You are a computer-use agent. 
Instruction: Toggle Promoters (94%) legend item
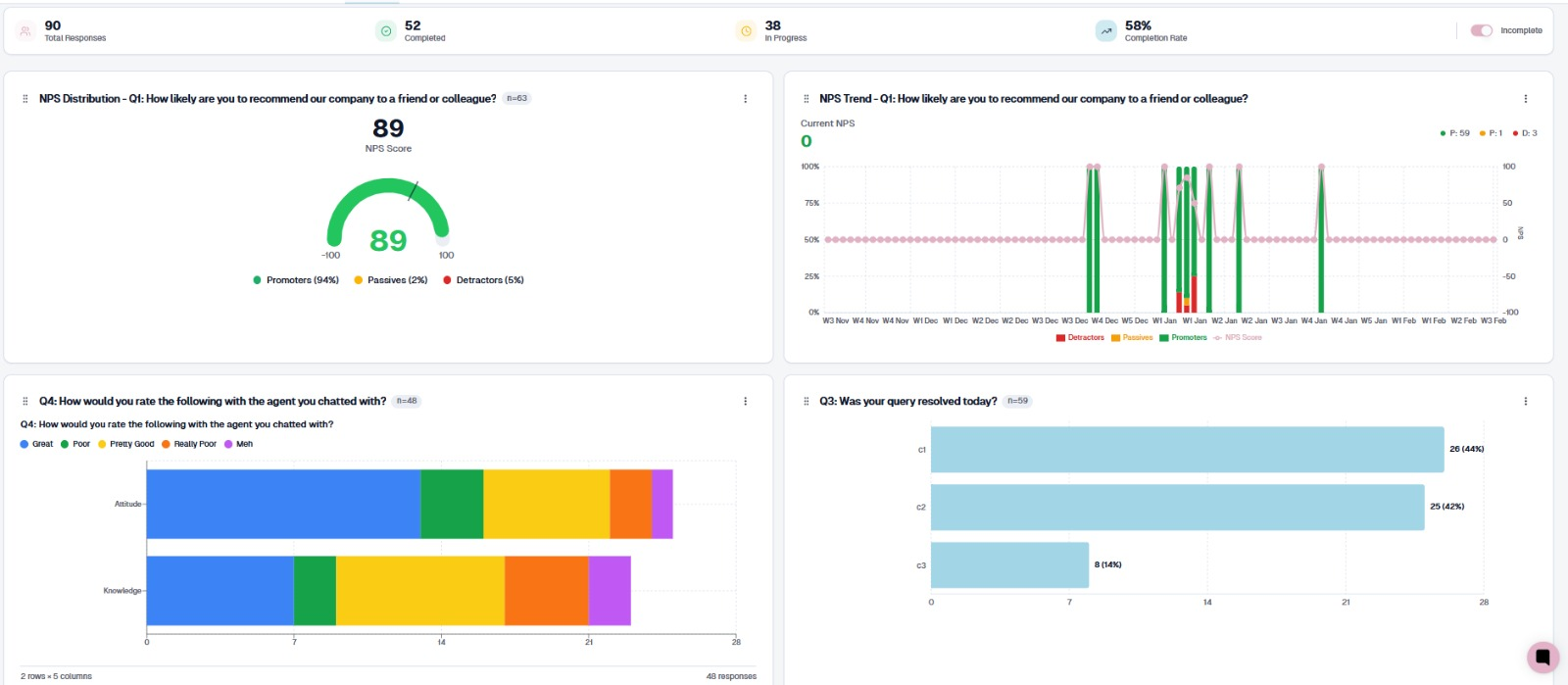(x=296, y=280)
